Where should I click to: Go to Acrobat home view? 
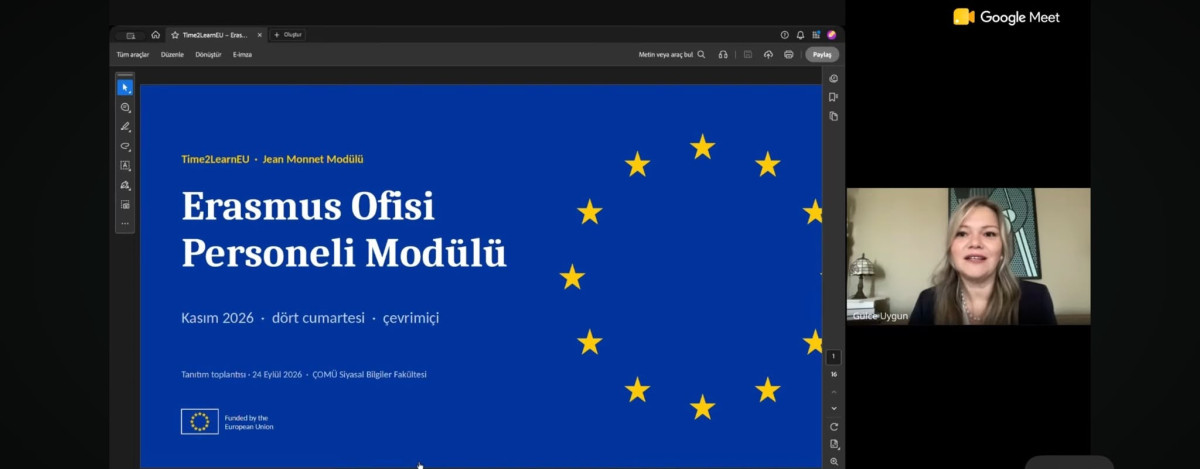tap(155, 35)
